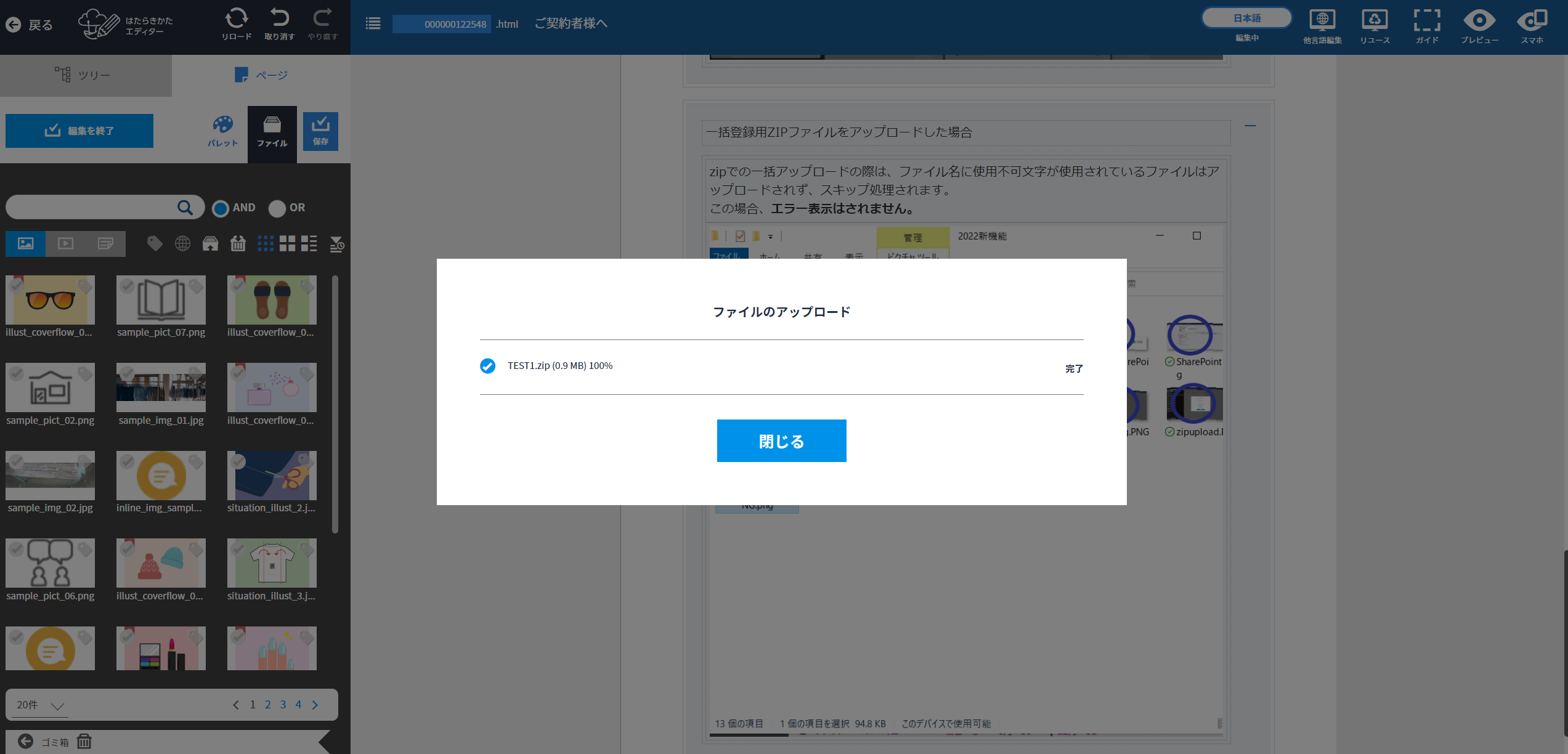1568x754 pixels.
Task: Open the Preview (プレビュー) eye icon
Action: tap(1479, 22)
